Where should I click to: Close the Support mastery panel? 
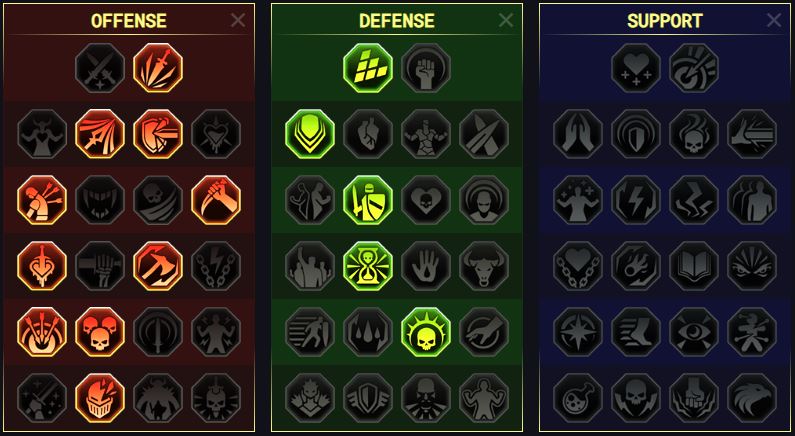point(774,20)
